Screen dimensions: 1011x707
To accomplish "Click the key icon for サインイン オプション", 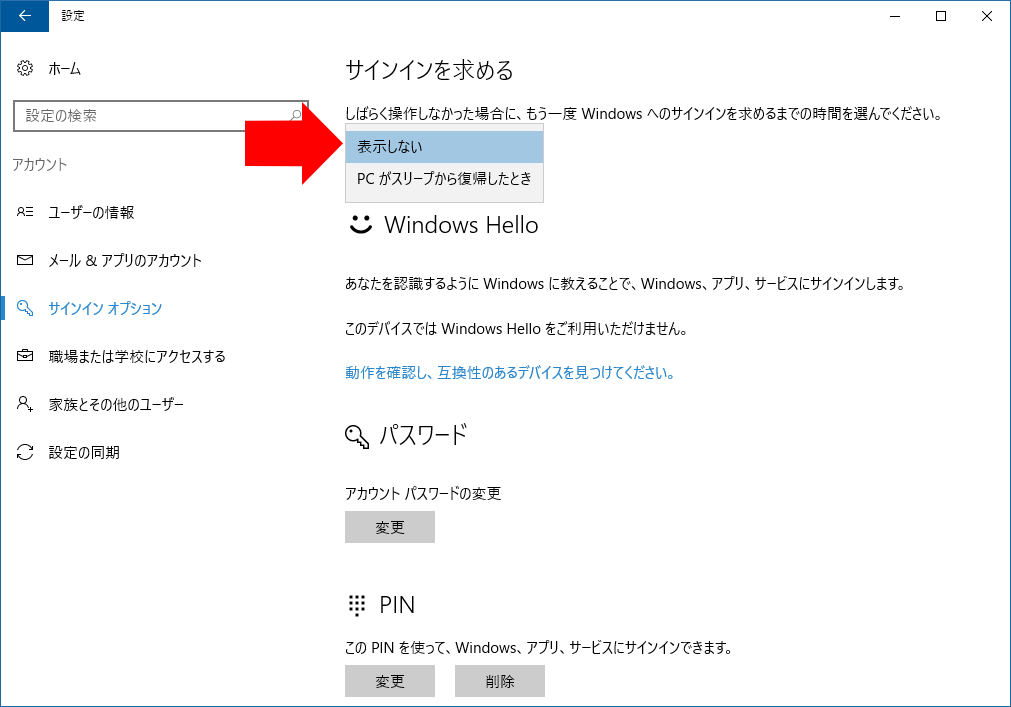I will pos(25,308).
